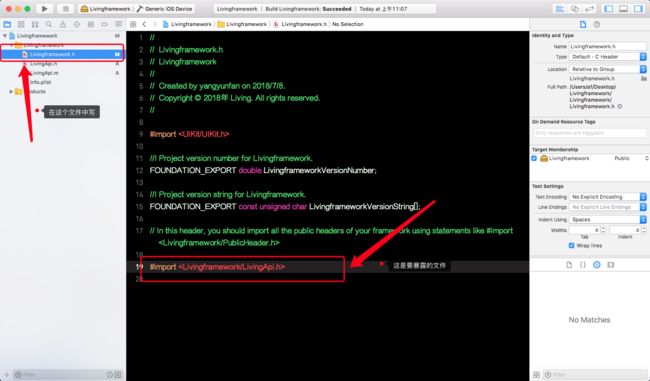Choose file location via folder icon
Image resolution: width=650 pixels, height=381 pixels.
click(643, 78)
